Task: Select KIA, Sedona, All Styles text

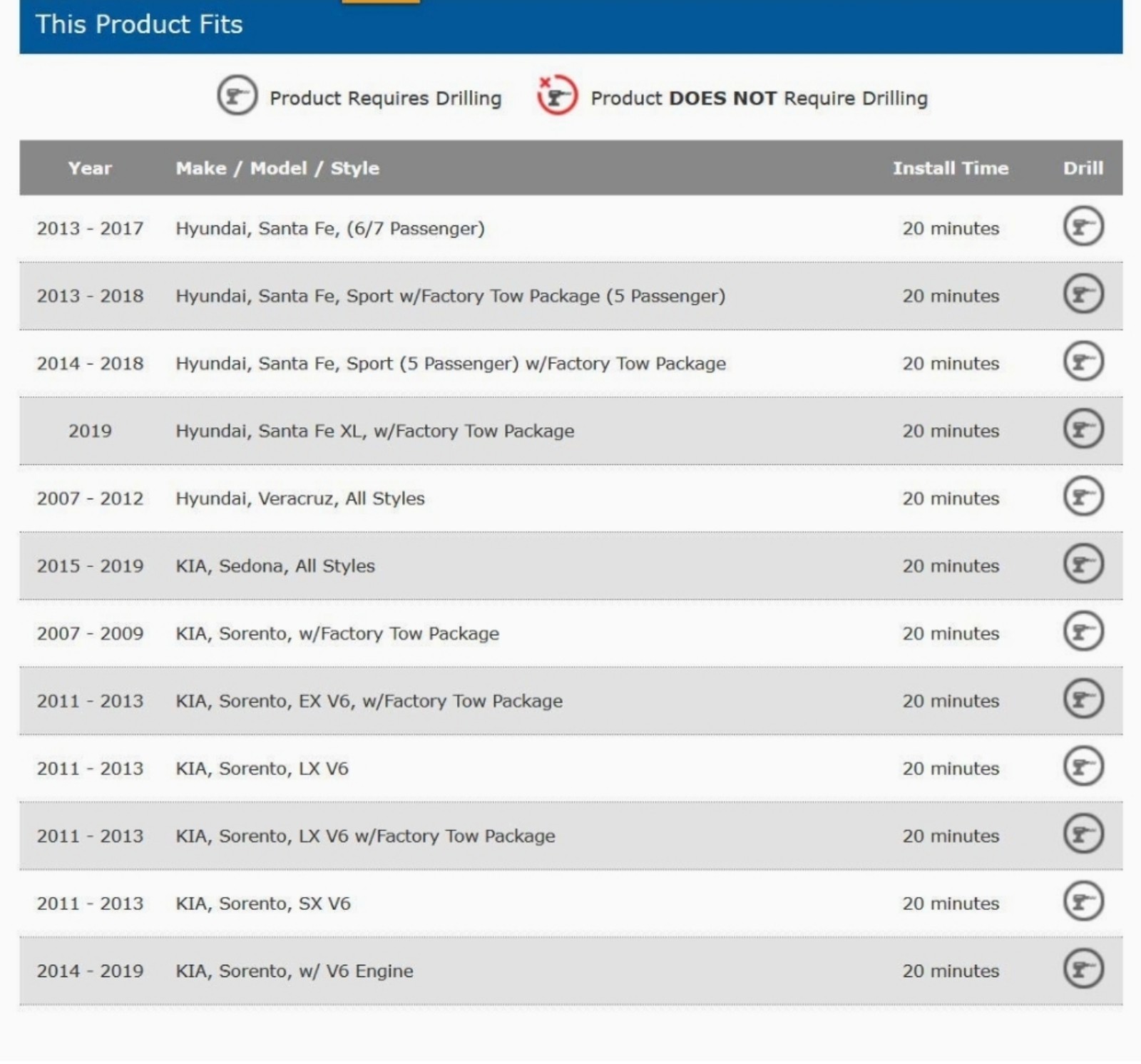Action: pyautogui.click(x=275, y=566)
